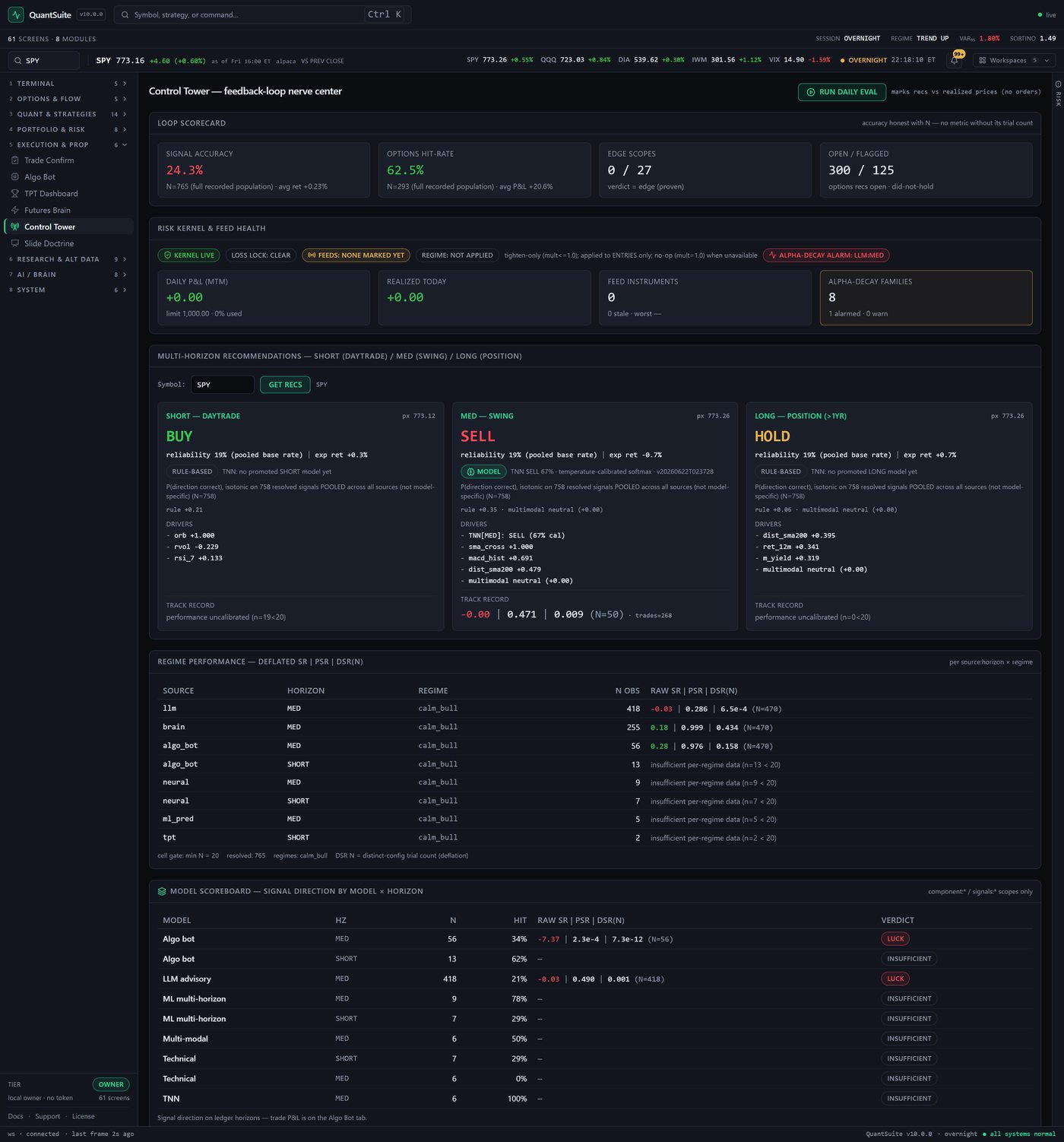Run the daily eval
Viewport: 1064px width, 1142px height.
click(842, 92)
